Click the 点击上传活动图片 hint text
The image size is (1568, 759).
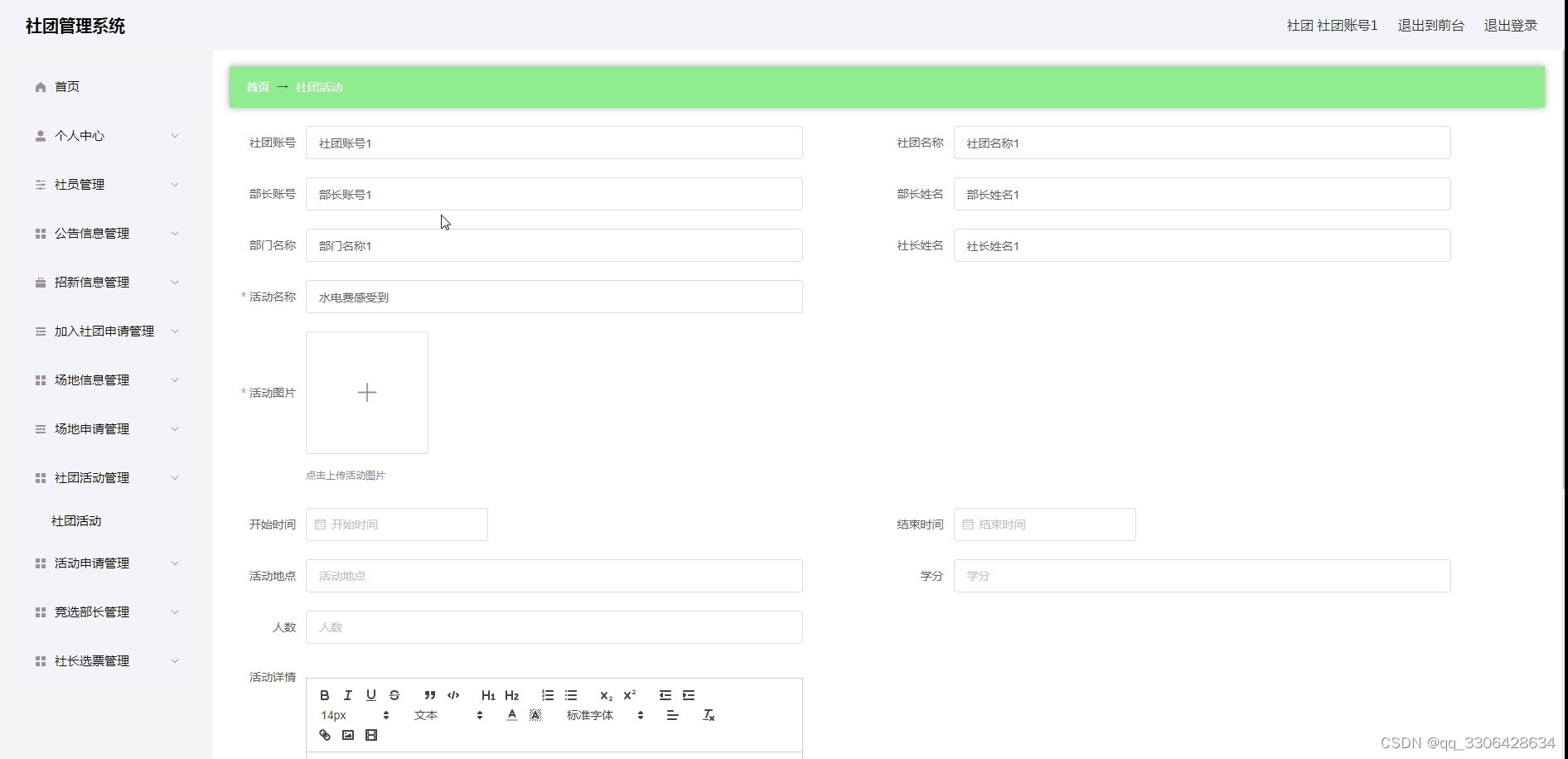[346, 476]
